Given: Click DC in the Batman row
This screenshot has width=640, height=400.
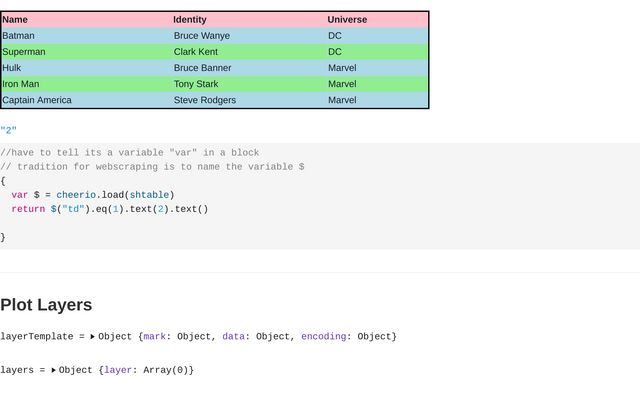Looking at the screenshot, I should coord(335,36).
